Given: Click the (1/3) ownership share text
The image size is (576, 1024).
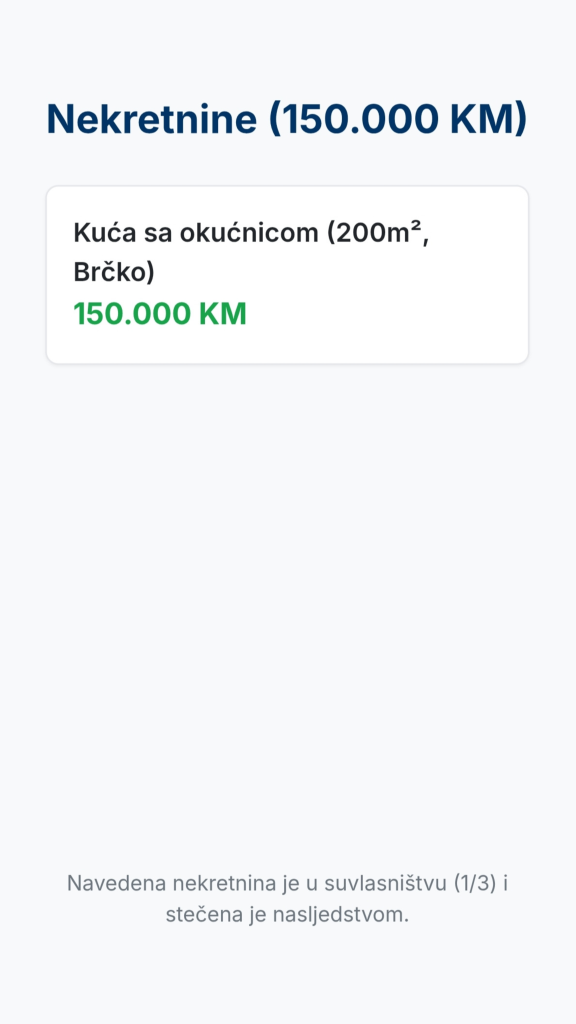Looking at the screenshot, I should point(475,884).
